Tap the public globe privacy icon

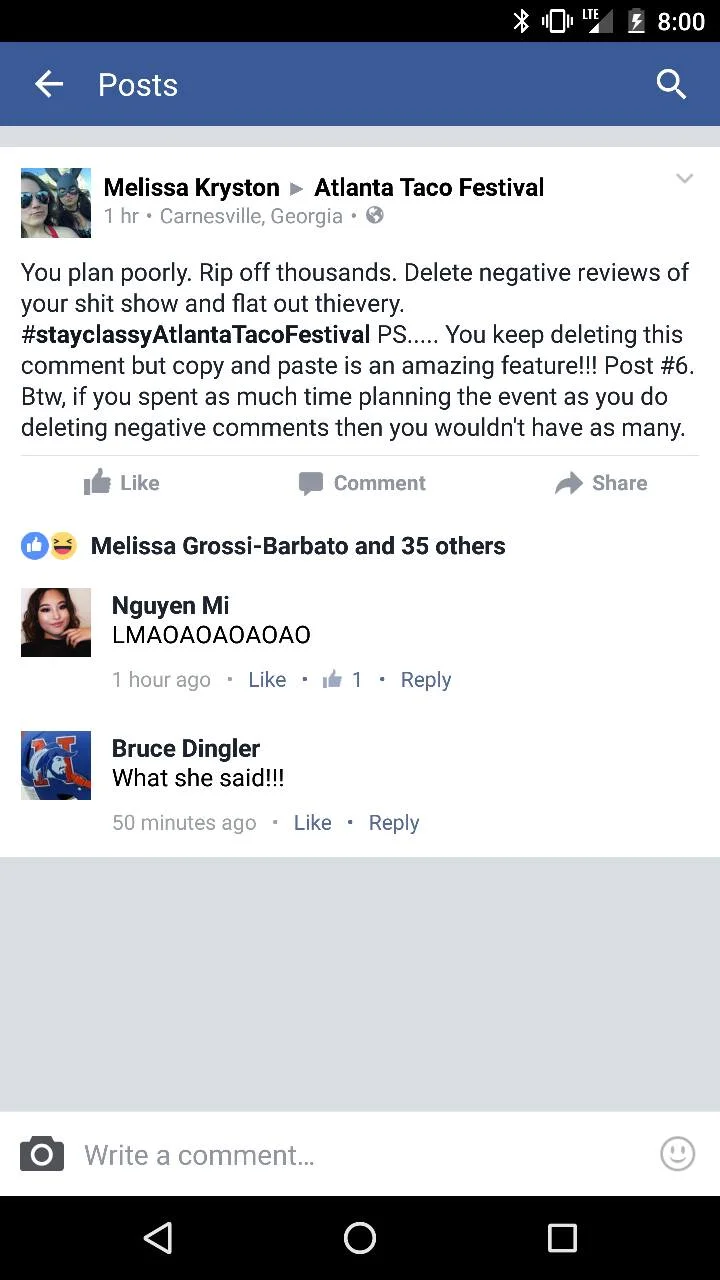coord(375,215)
